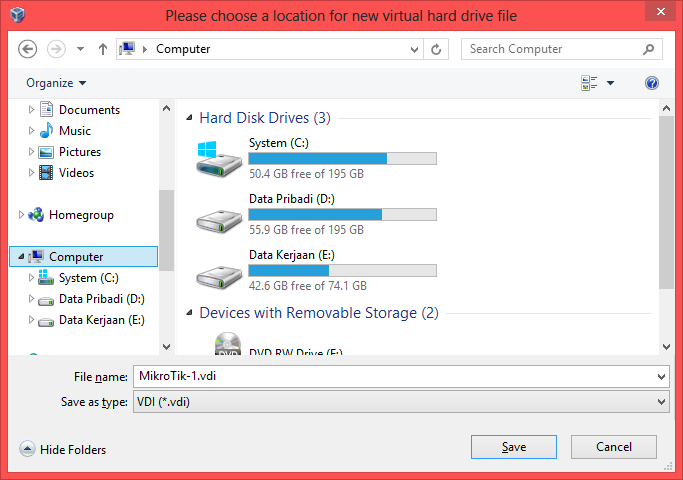Expand the Pictures library node
This screenshot has width=683, height=480.
31,152
